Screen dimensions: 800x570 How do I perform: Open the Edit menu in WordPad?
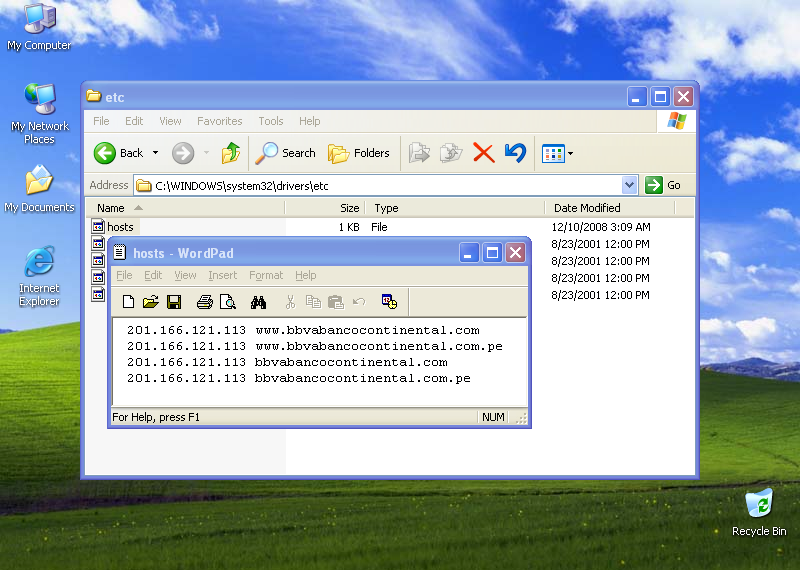pyautogui.click(x=153, y=275)
